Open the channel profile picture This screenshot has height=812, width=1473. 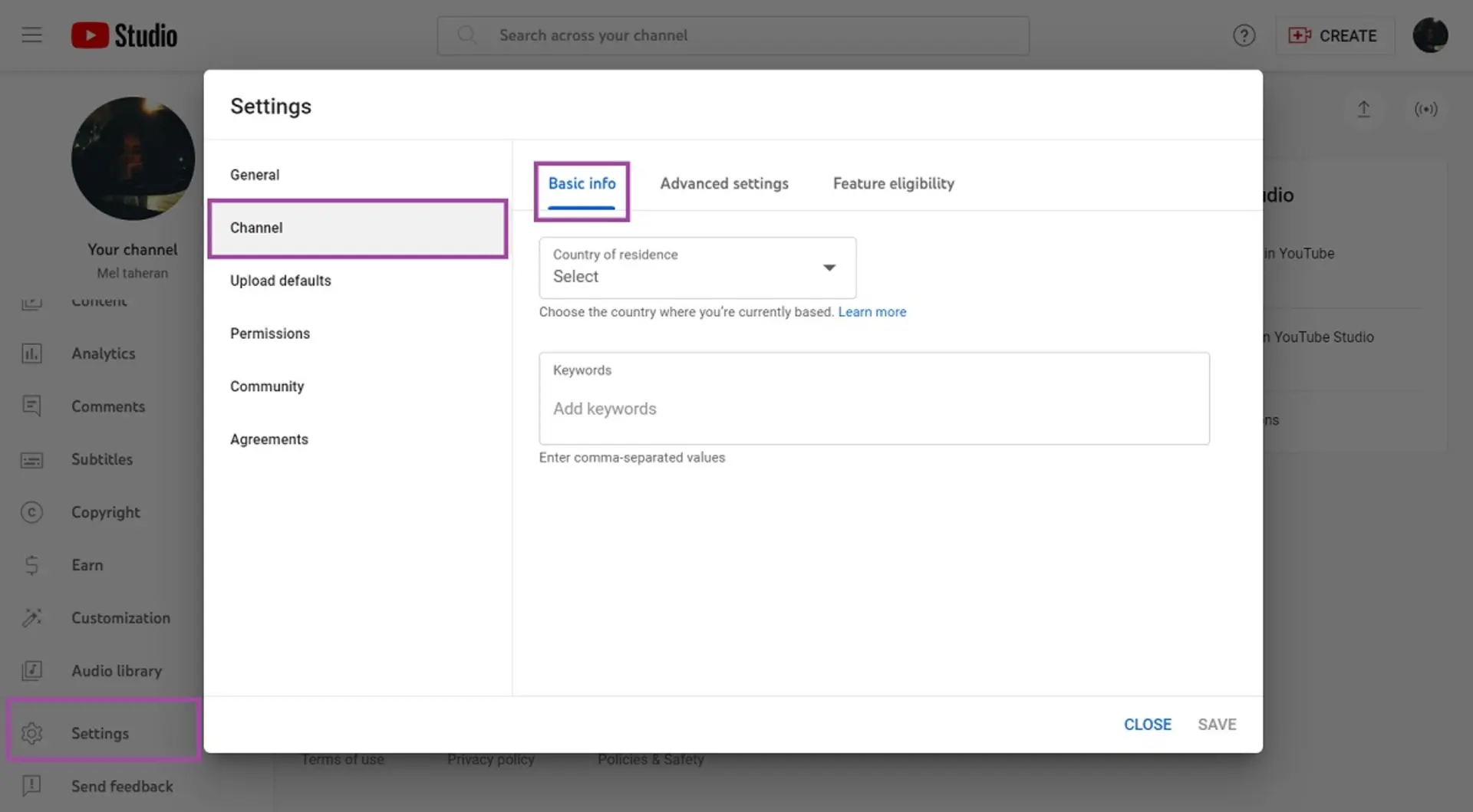click(133, 158)
